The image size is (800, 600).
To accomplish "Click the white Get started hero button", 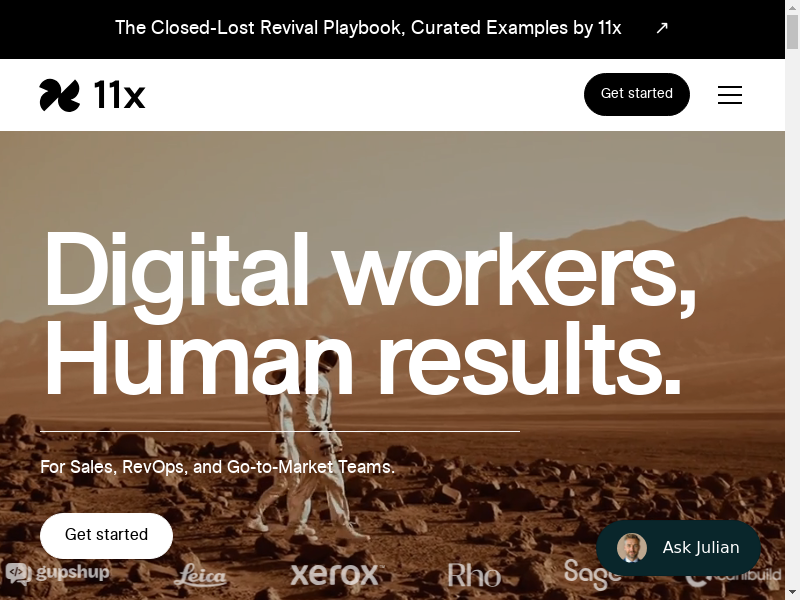I will [106, 535].
